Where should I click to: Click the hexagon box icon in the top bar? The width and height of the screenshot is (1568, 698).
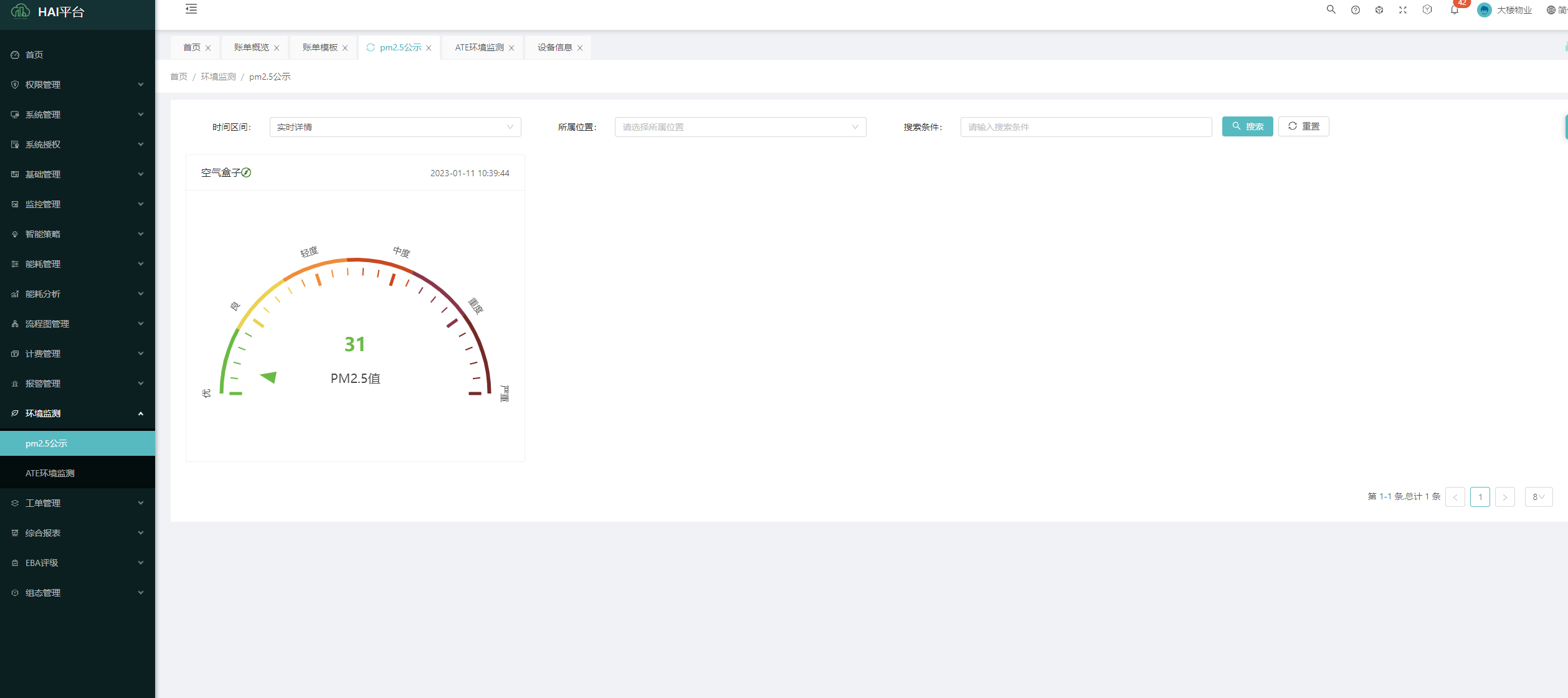pyautogui.click(x=1427, y=10)
